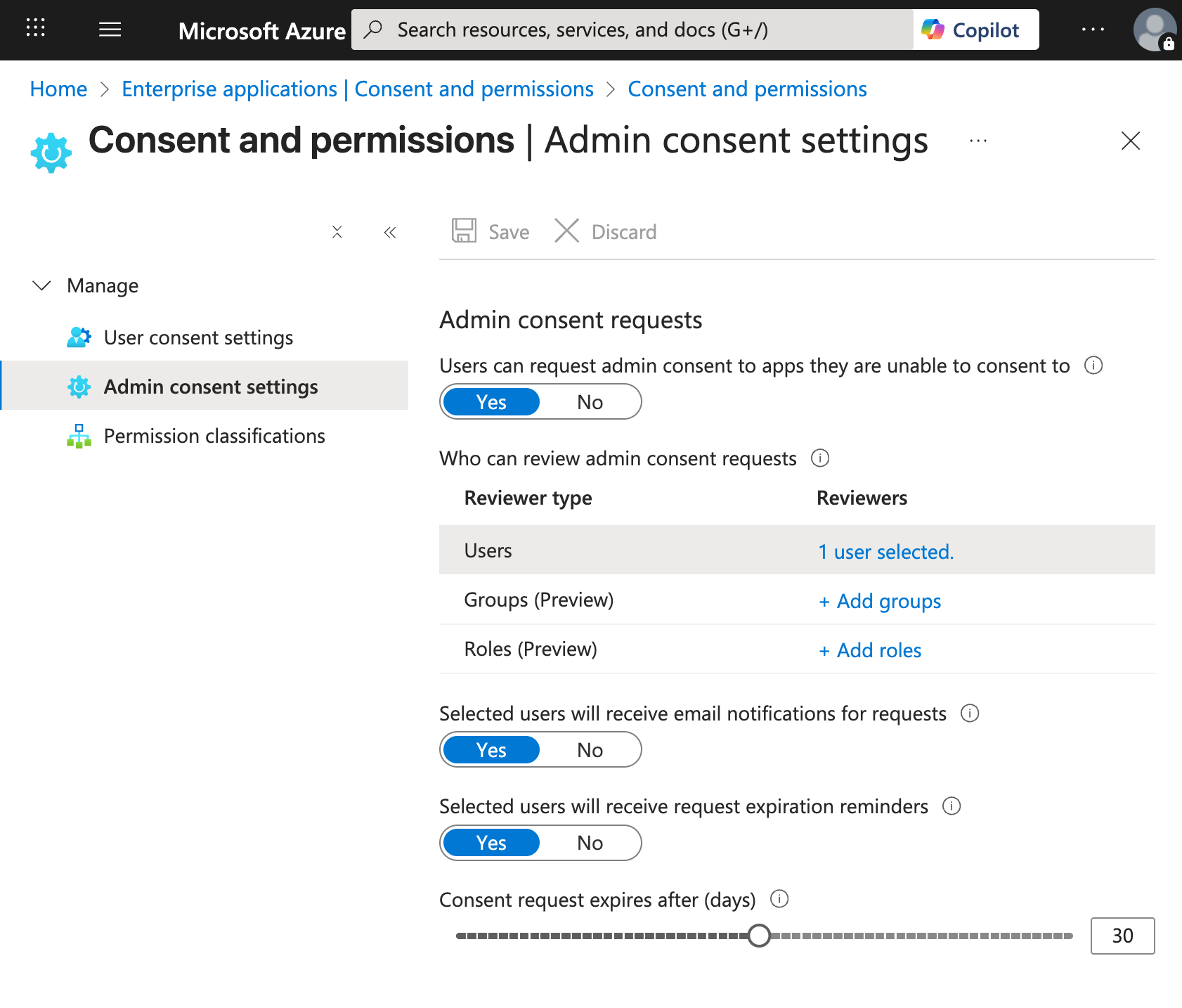Open Permission classifications

coord(214,436)
